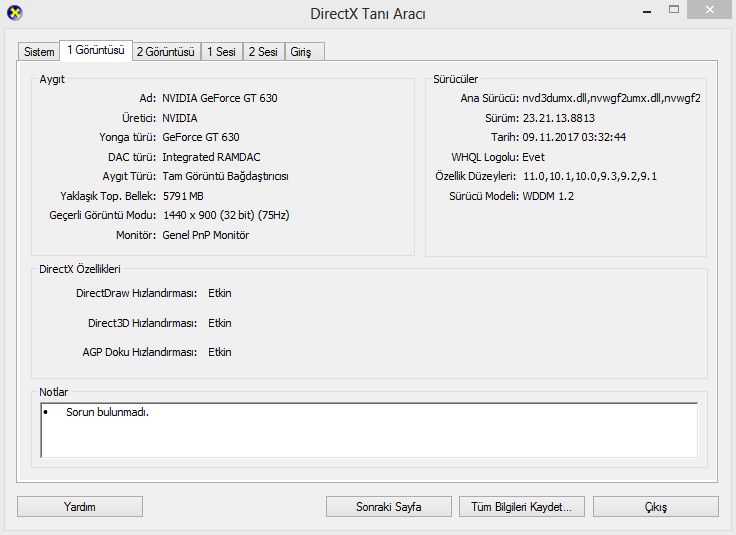Click 'Etkin' beside DirectDraw Hızlandırması

tap(220, 293)
